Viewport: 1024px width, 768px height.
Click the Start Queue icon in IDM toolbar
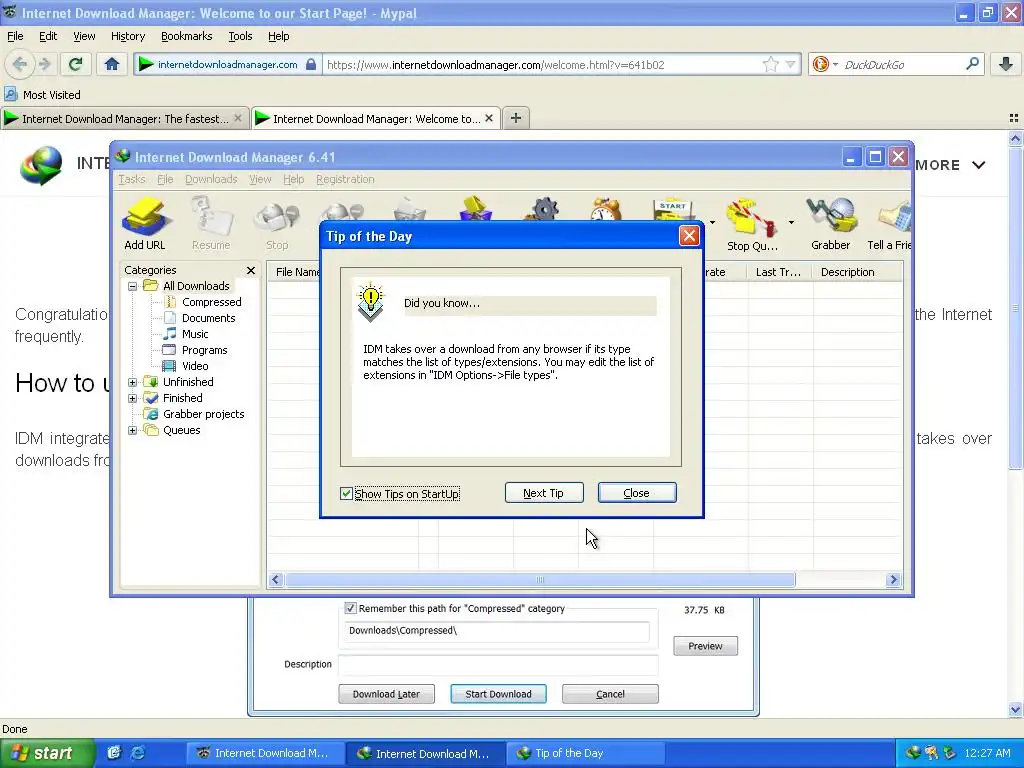pyautogui.click(x=673, y=210)
